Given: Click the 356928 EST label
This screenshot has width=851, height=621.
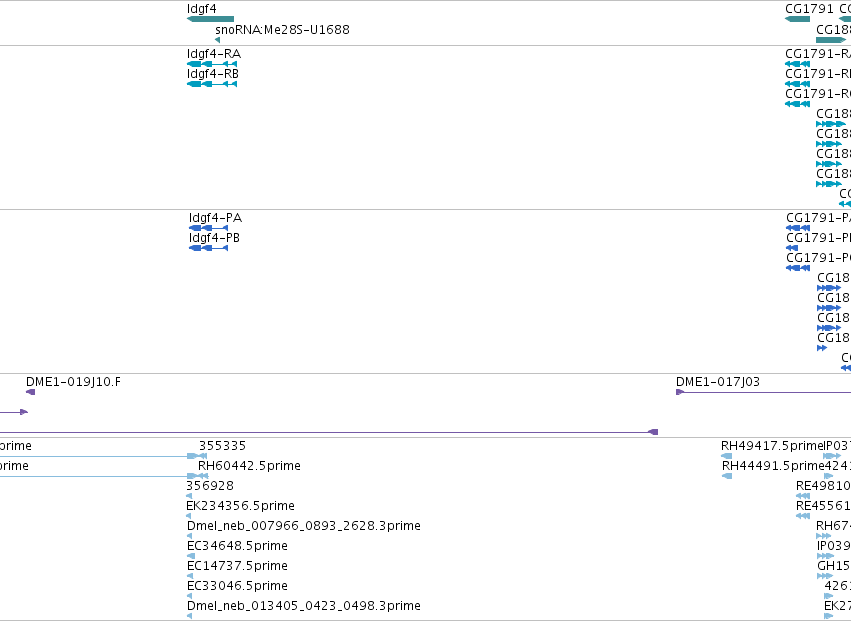Looking at the screenshot, I should click(x=210, y=486).
